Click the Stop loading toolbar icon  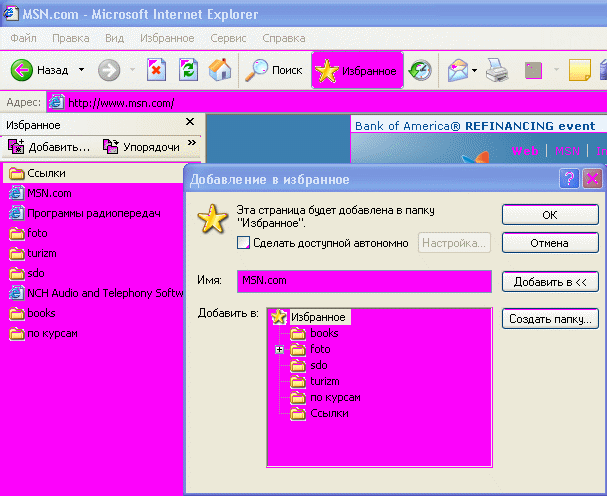click(x=156, y=70)
